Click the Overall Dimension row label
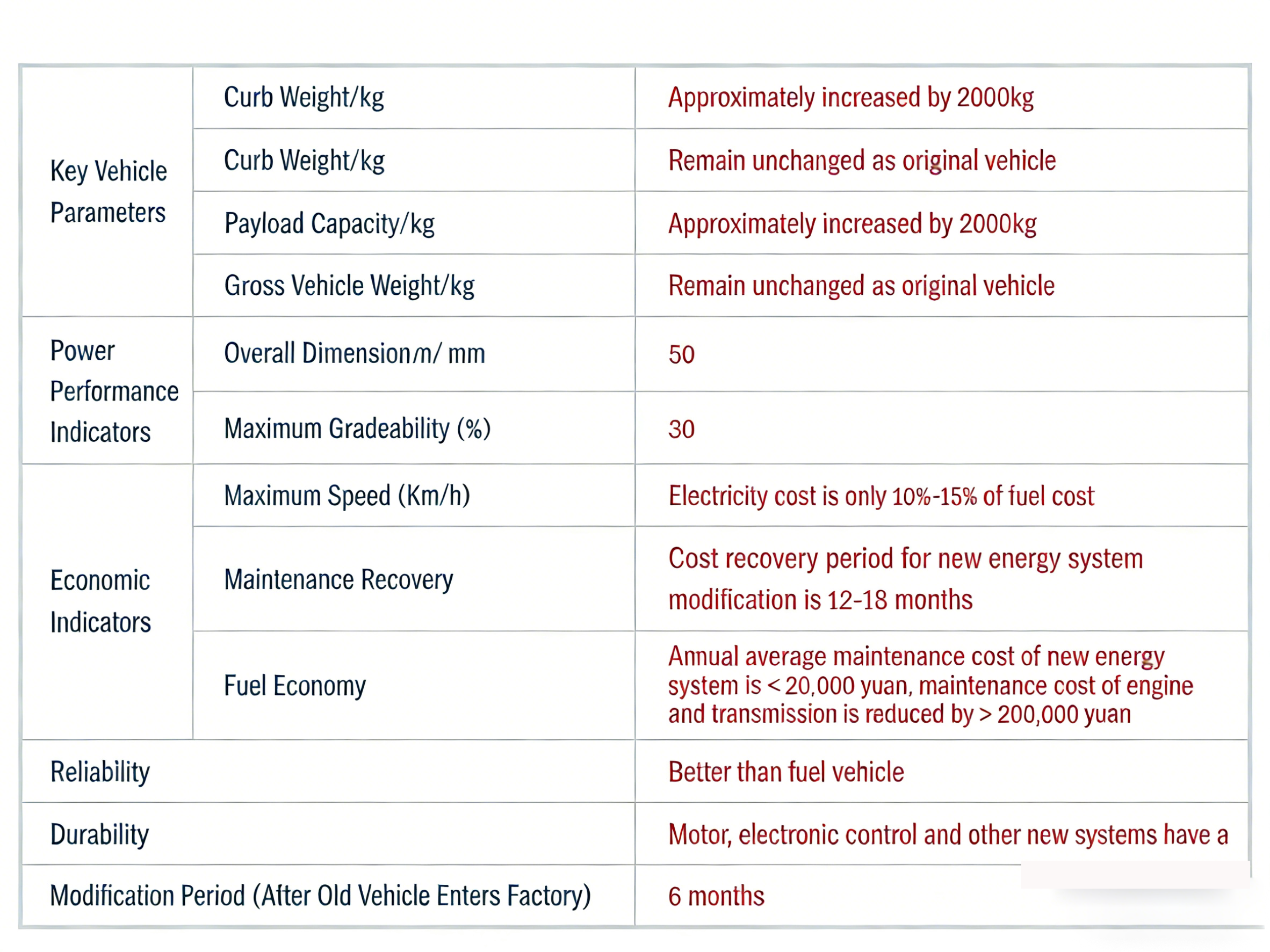Image resolution: width=1270 pixels, height=952 pixels. coord(354,353)
